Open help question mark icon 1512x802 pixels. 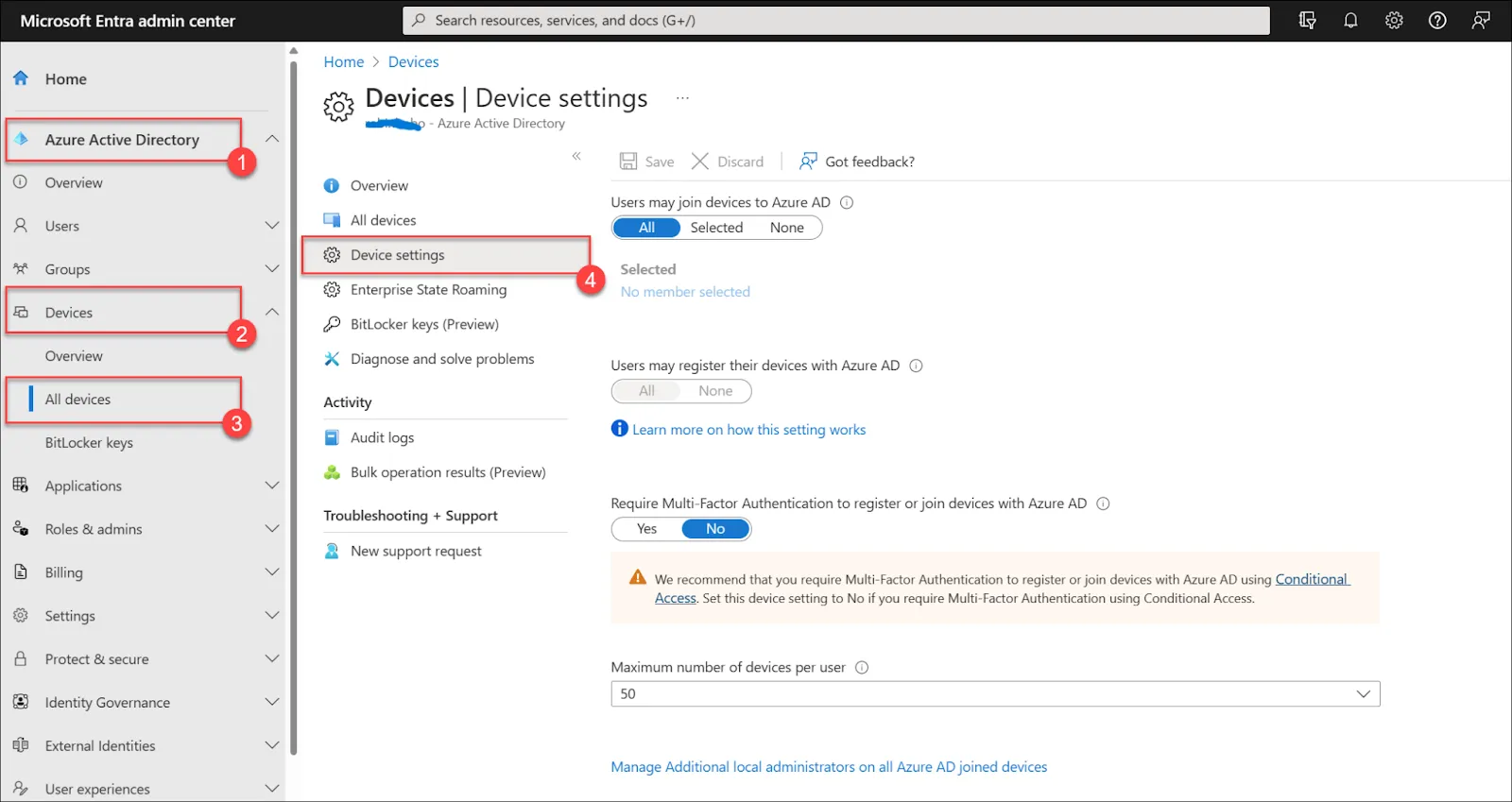[1437, 20]
